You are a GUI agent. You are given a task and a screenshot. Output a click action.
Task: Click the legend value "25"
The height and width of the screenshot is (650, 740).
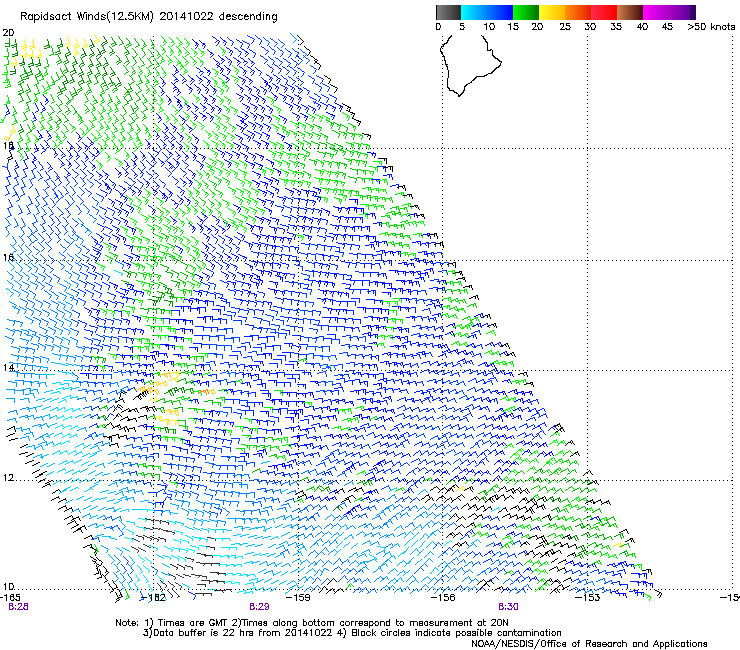click(x=565, y=27)
